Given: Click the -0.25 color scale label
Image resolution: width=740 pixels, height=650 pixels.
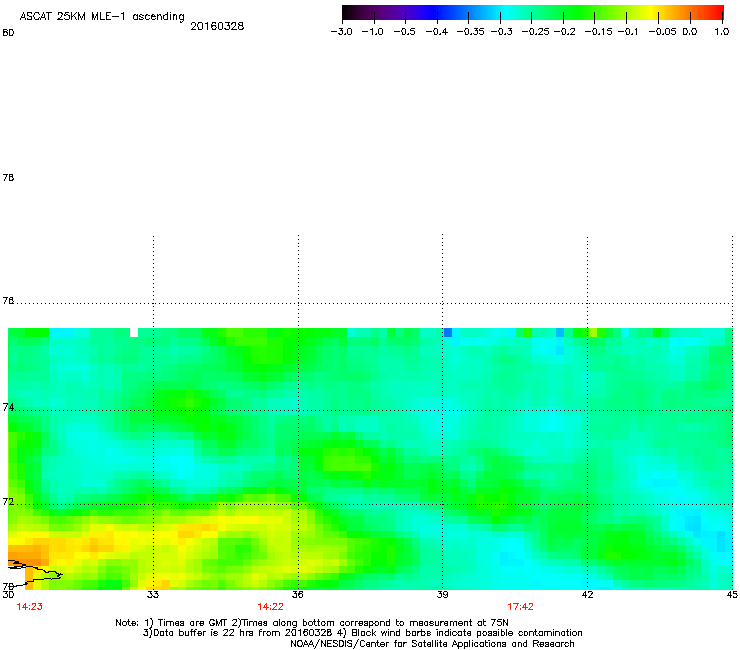Looking at the screenshot, I should pyautogui.click(x=536, y=32).
